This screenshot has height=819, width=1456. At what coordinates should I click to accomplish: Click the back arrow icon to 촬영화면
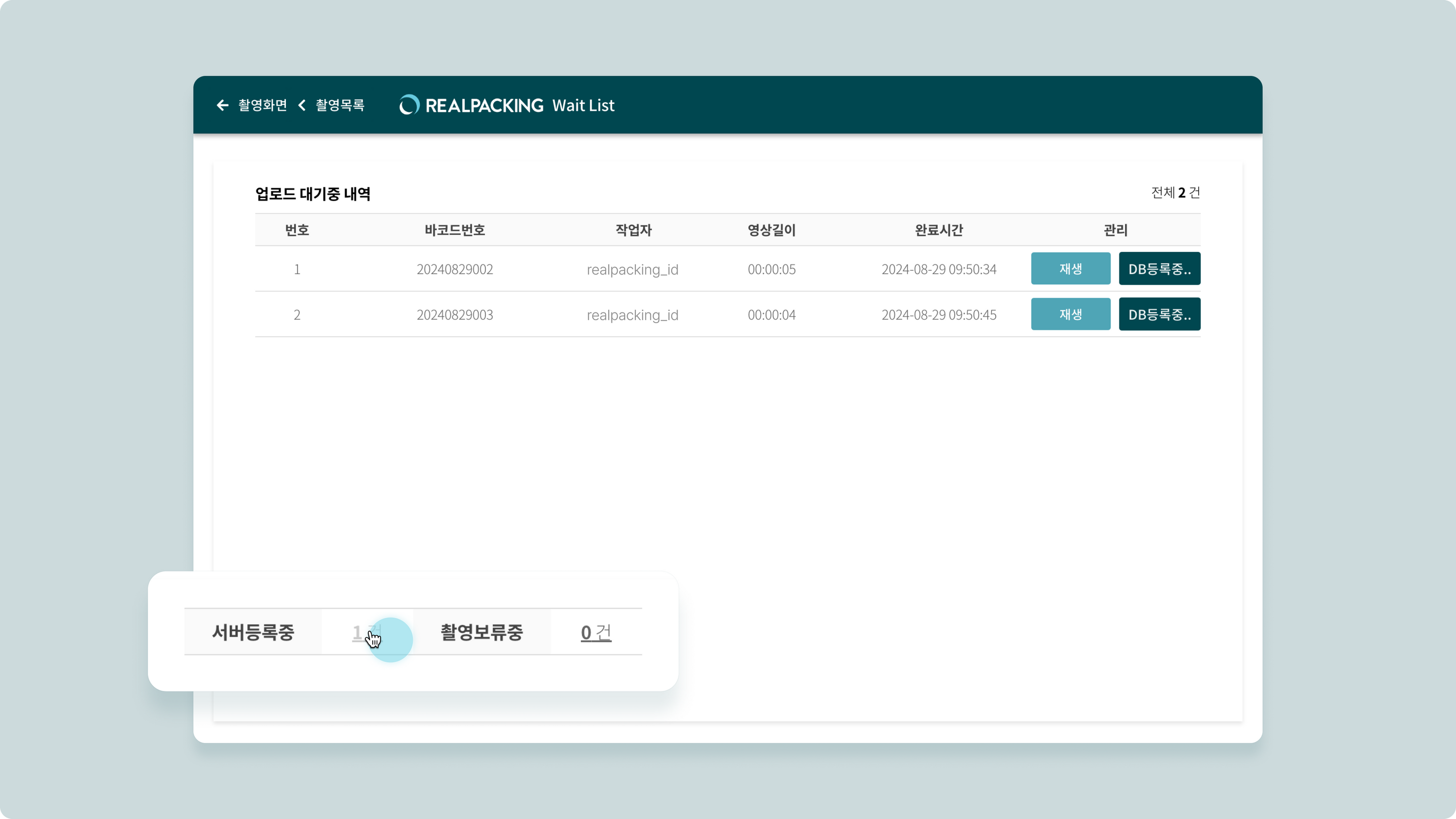pyautogui.click(x=222, y=105)
